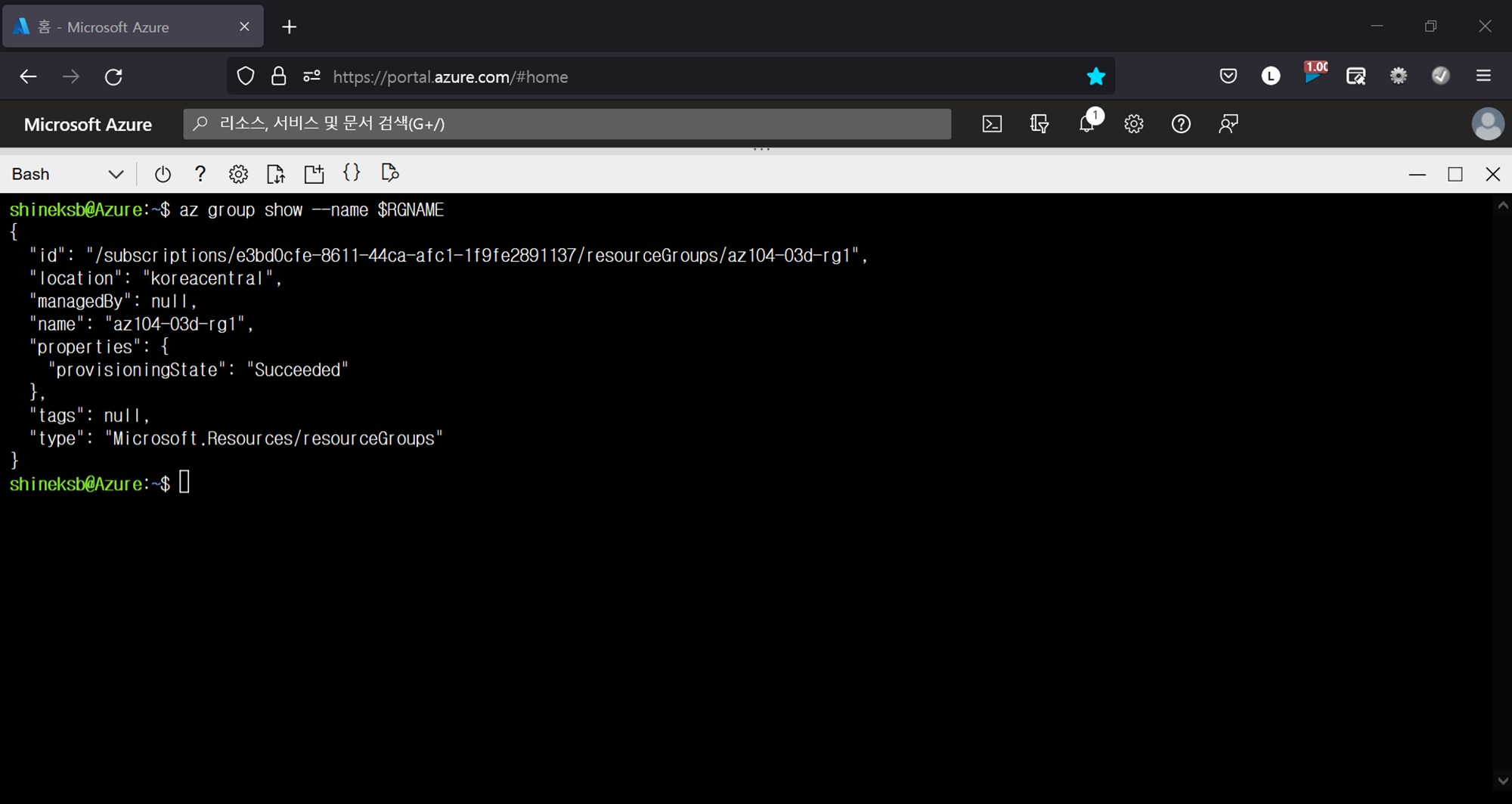Open extension with red 1.00 badge
The width and height of the screenshot is (1512, 804).
(x=1315, y=73)
